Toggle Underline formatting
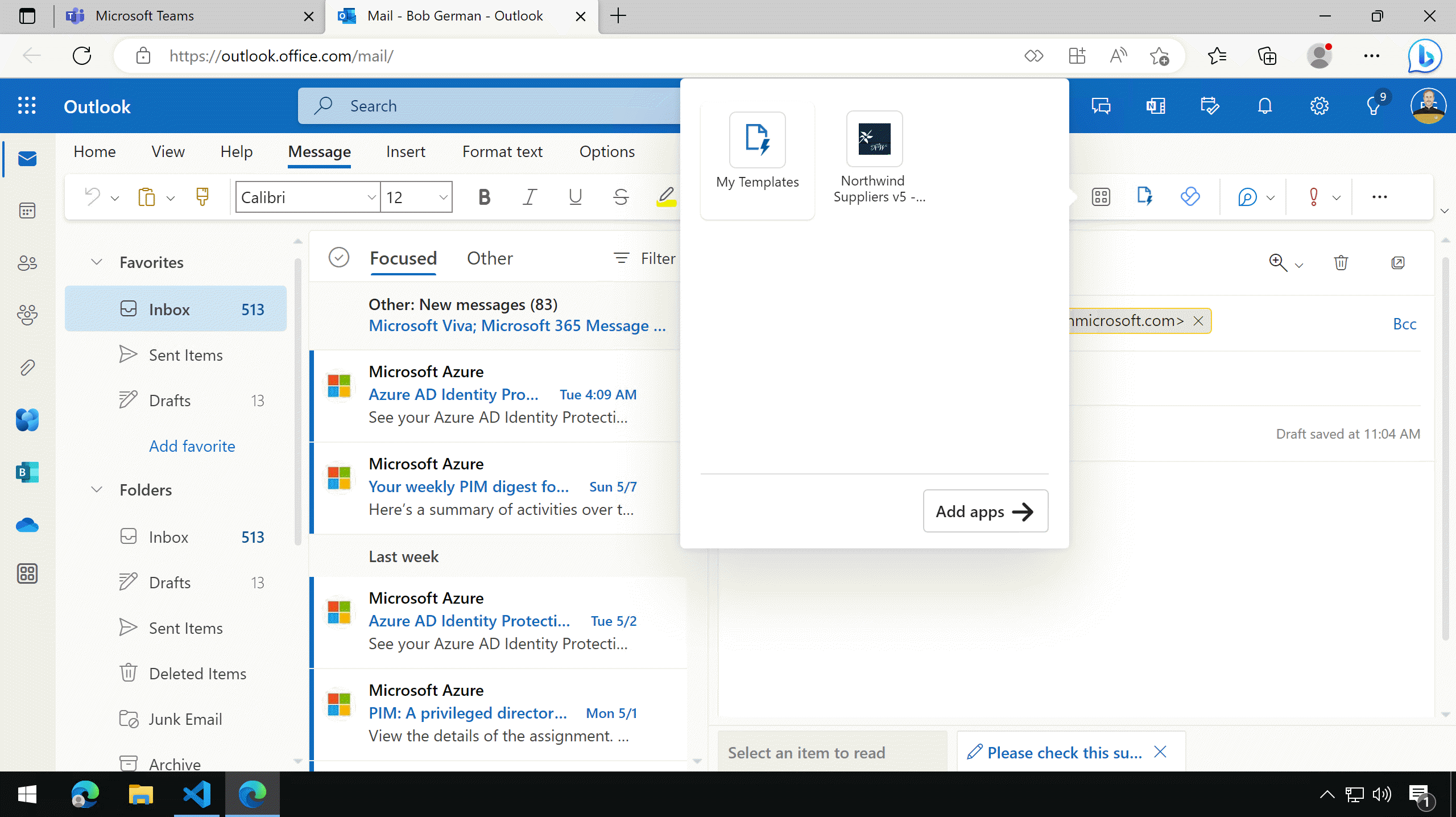 (575, 197)
